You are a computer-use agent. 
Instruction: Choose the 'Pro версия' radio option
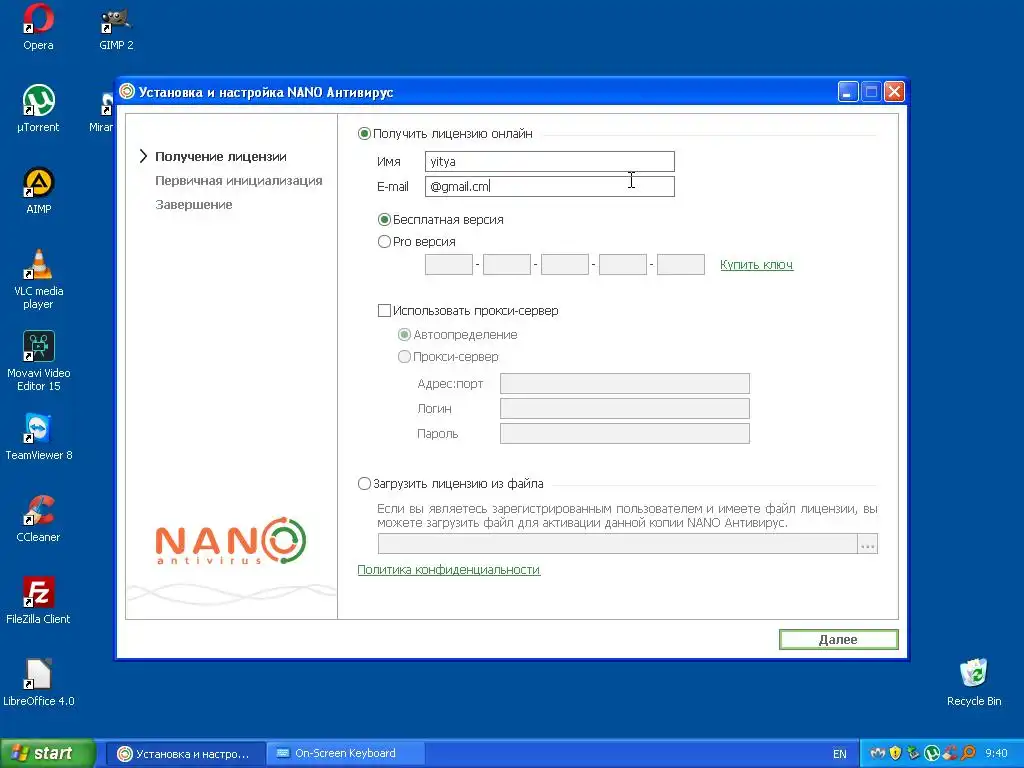pyautogui.click(x=385, y=242)
